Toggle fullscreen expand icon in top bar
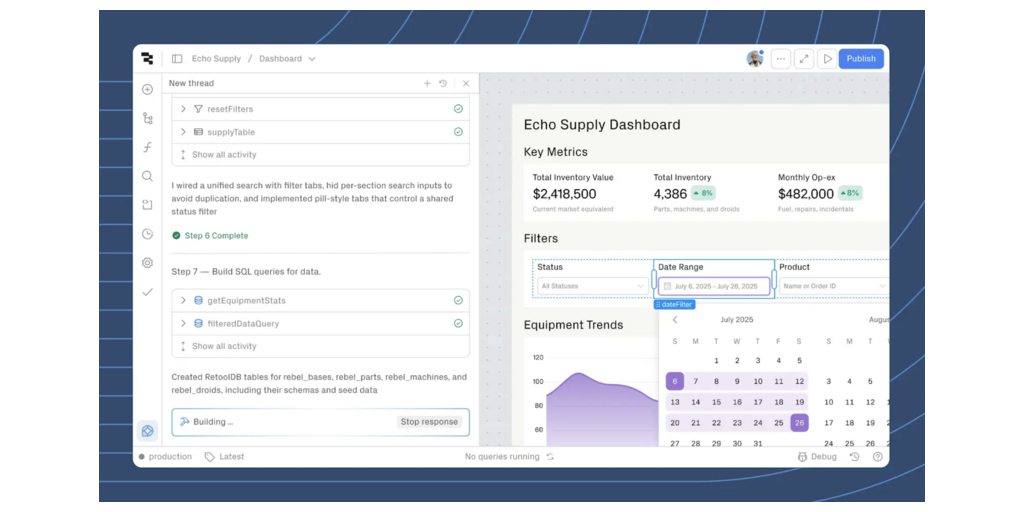Screen dimensions: 1024x512 tap(804, 59)
